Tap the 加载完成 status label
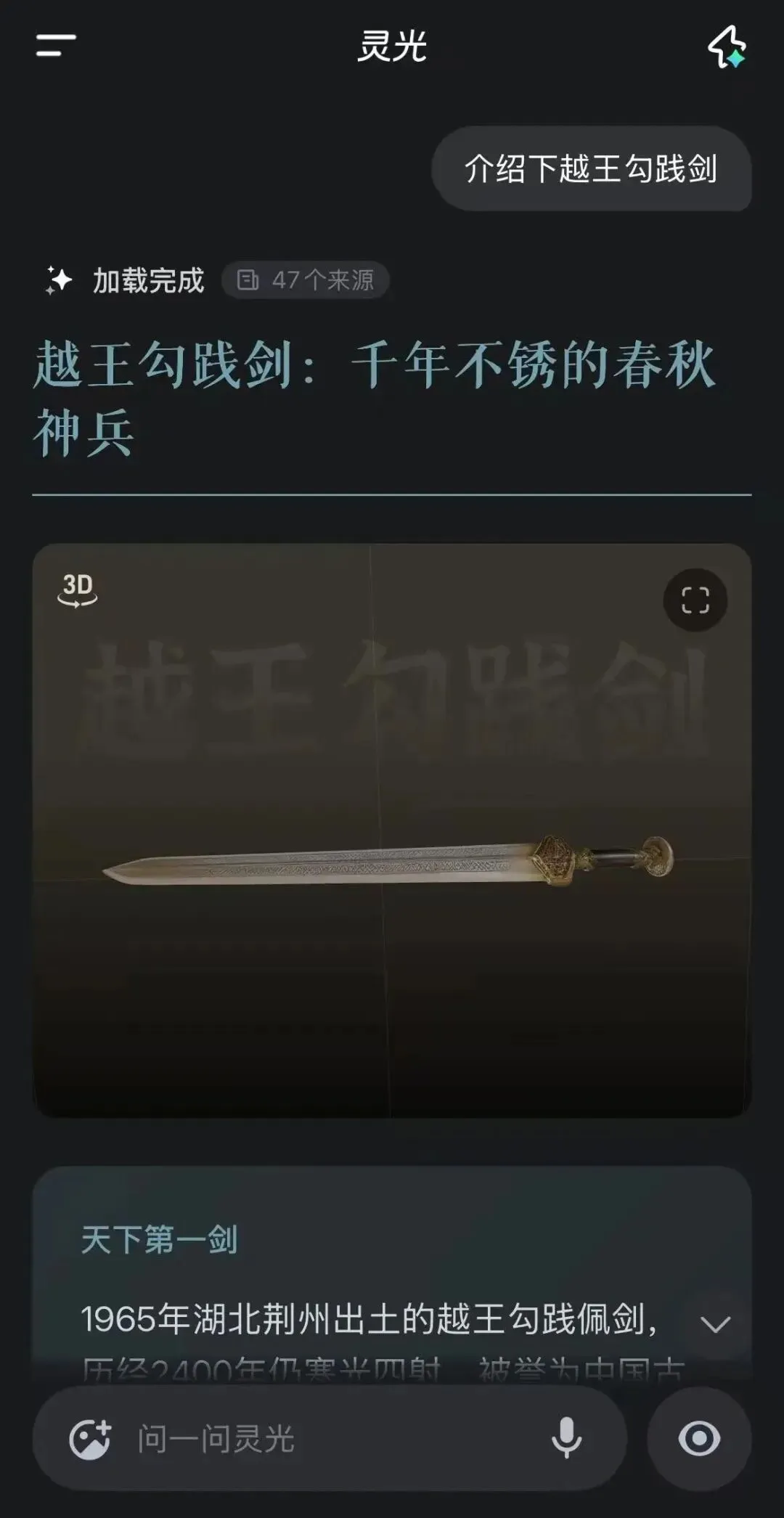The width and height of the screenshot is (784, 1518). point(149,280)
